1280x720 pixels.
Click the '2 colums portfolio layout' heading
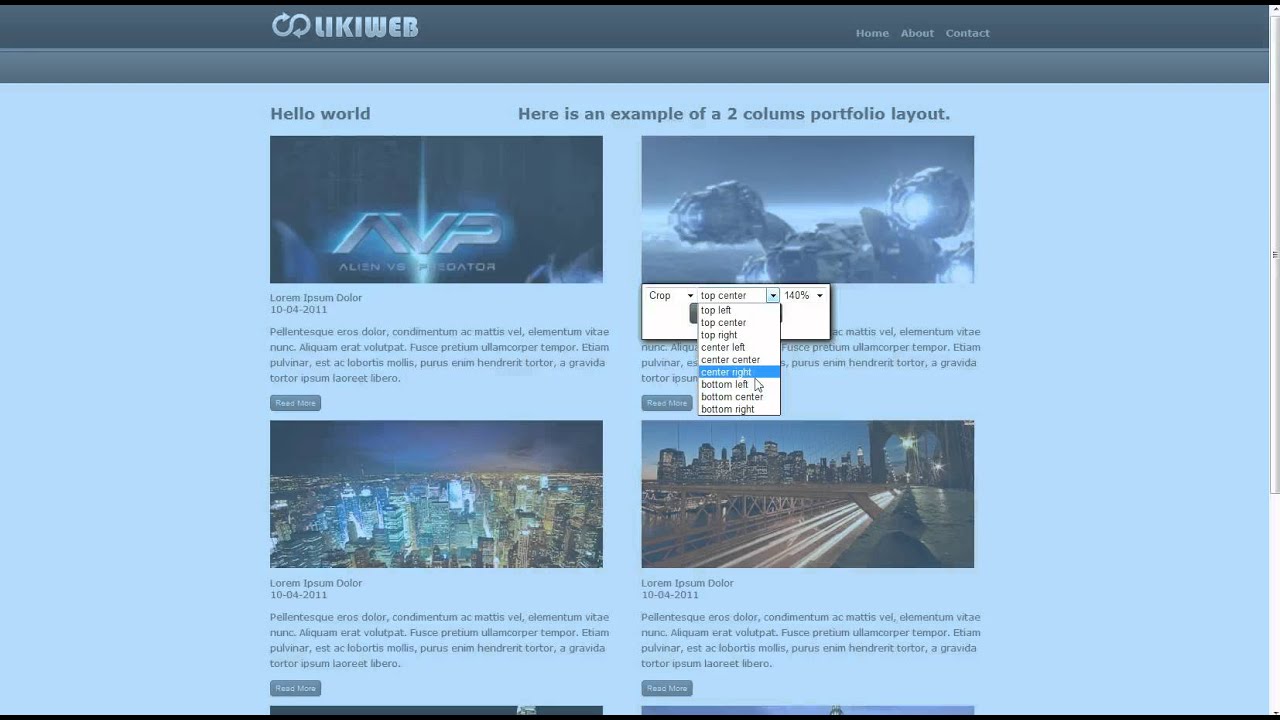click(x=734, y=114)
